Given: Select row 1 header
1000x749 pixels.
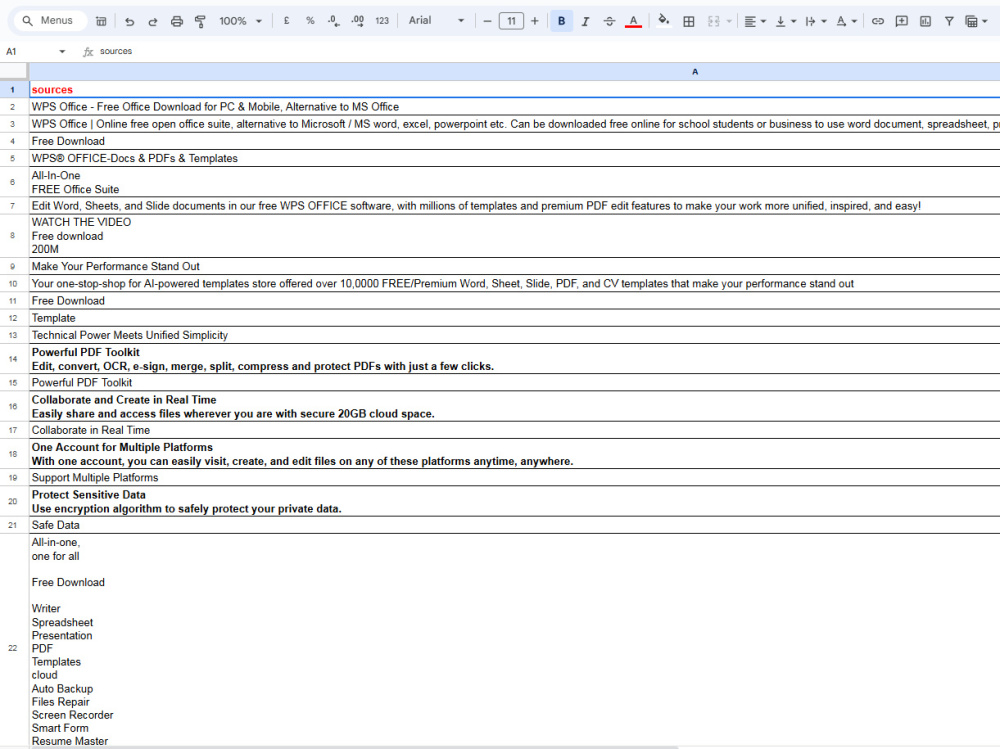Looking at the screenshot, I should 13,89.
